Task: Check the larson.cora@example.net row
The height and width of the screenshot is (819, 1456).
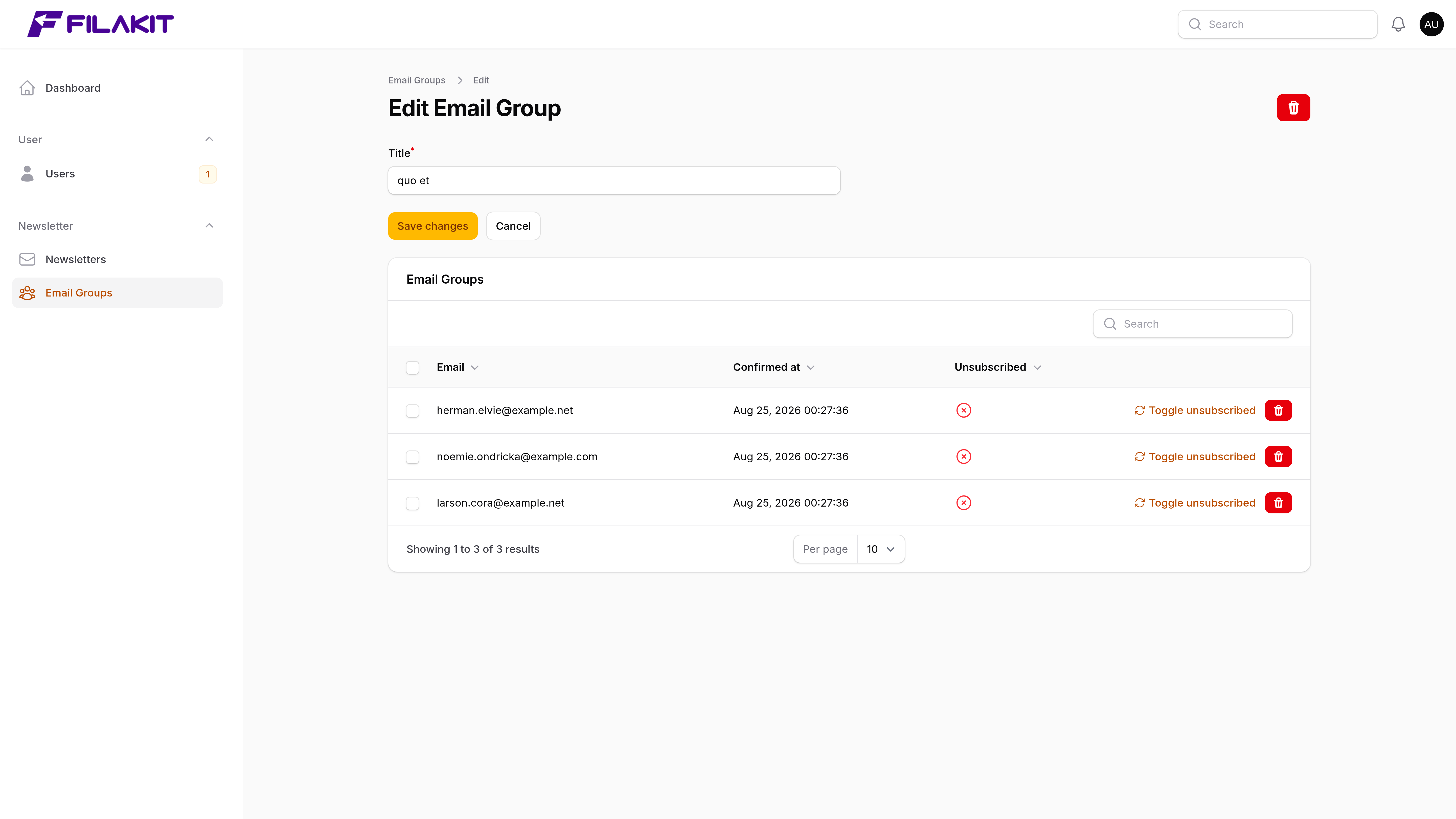Action: pyautogui.click(x=413, y=504)
